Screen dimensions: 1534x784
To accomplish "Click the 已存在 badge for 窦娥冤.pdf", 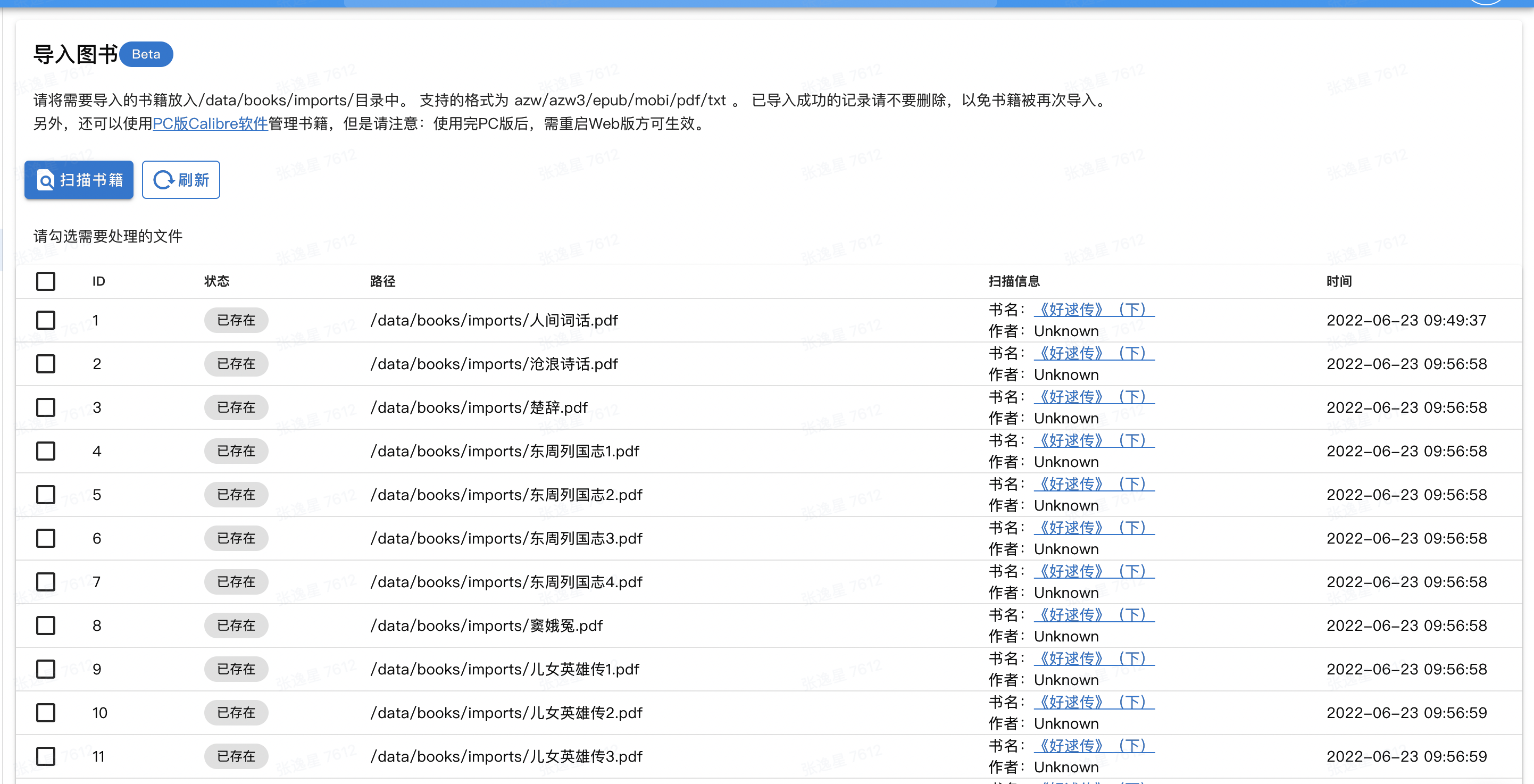I will click(x=236, y=625).
